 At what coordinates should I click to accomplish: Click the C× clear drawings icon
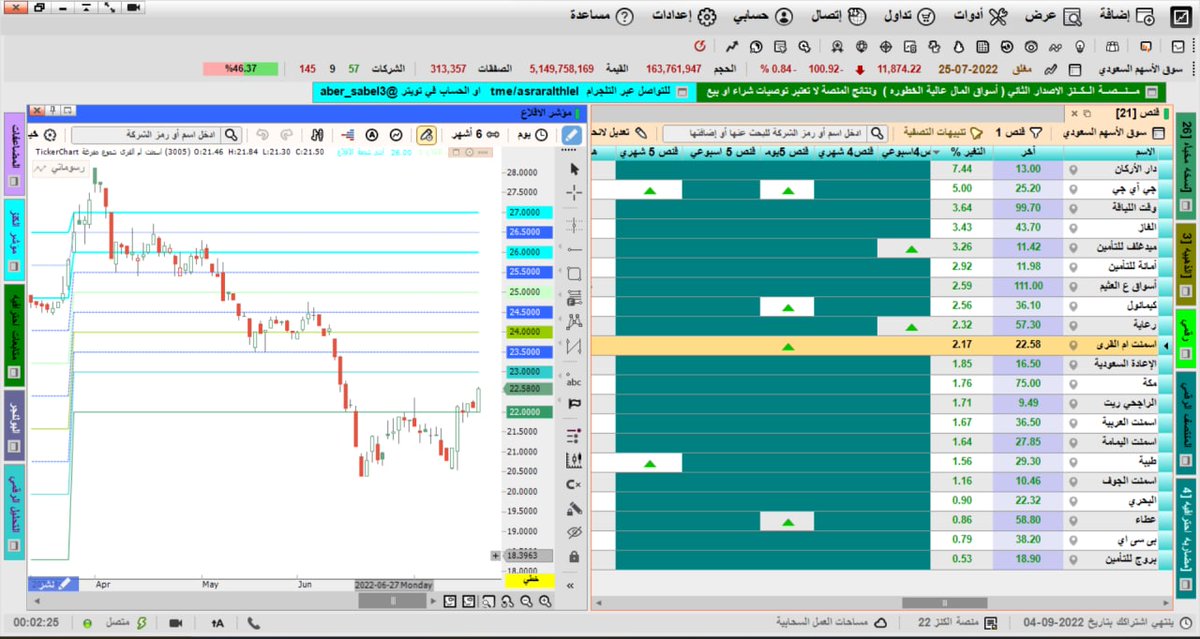point(574,483)
